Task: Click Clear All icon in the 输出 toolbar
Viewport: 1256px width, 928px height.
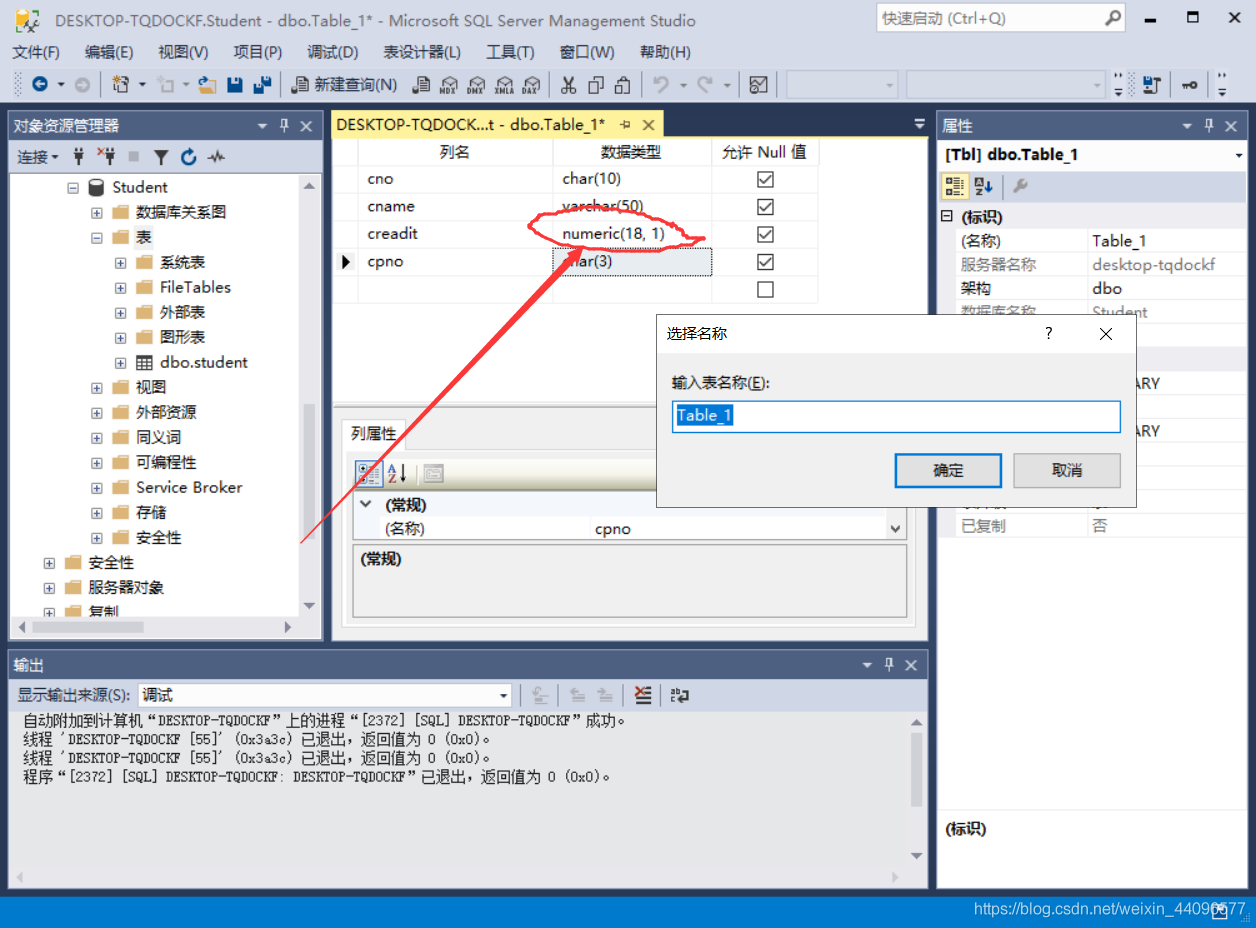Action: click(x=643, y=695)
